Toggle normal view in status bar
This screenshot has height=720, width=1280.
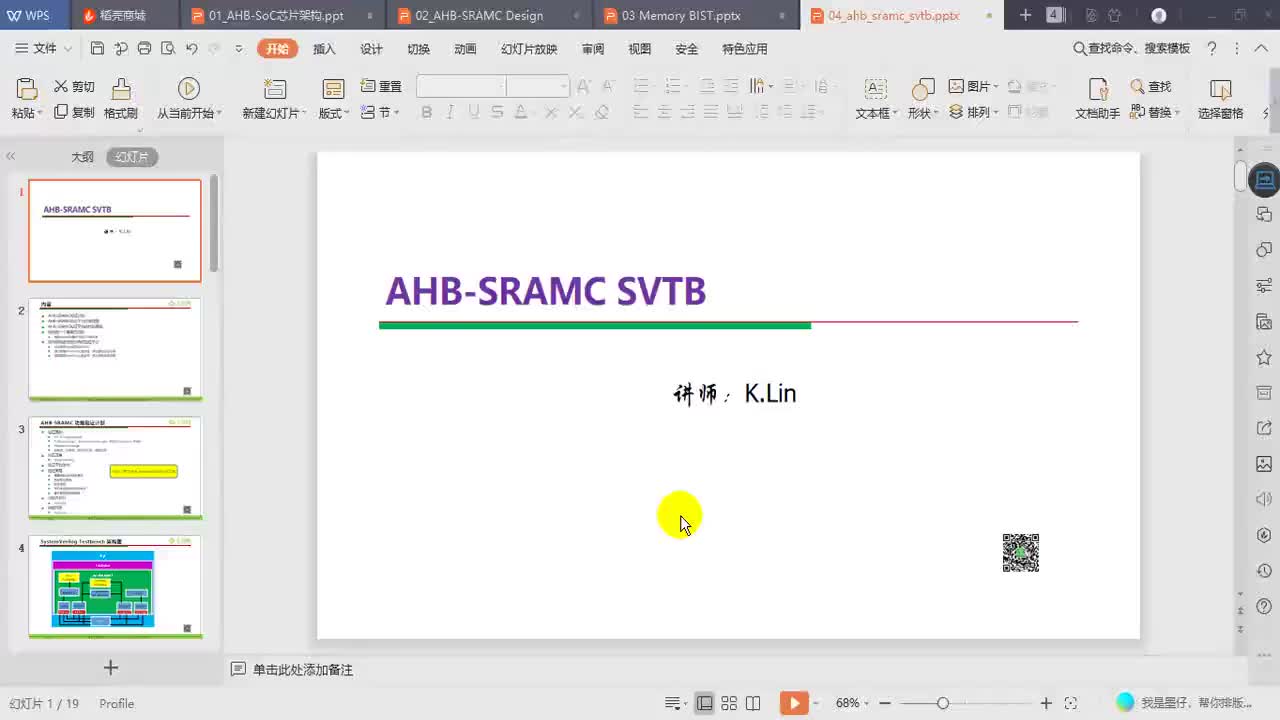tap(705, 703)
